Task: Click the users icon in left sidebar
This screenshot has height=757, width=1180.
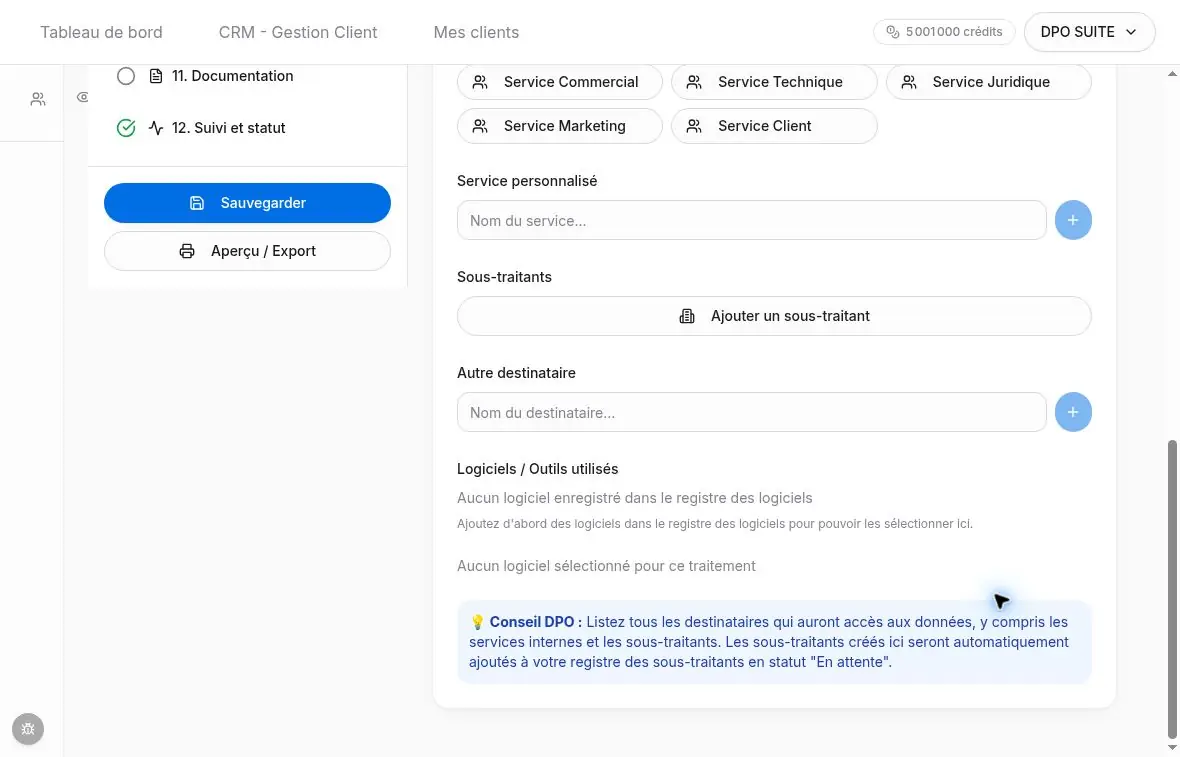Action: click(38, 99)
